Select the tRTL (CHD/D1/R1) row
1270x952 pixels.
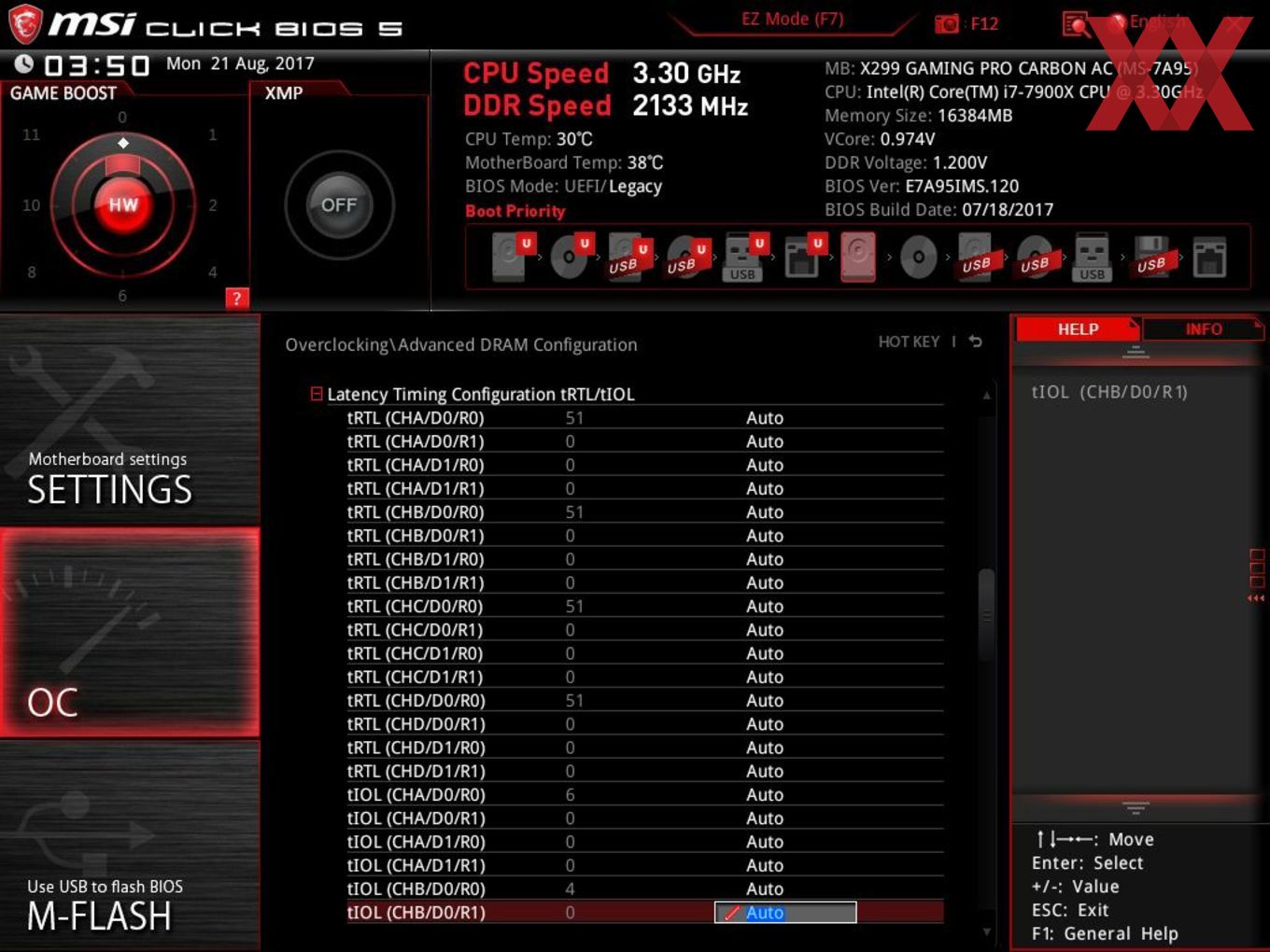[644, 771]
